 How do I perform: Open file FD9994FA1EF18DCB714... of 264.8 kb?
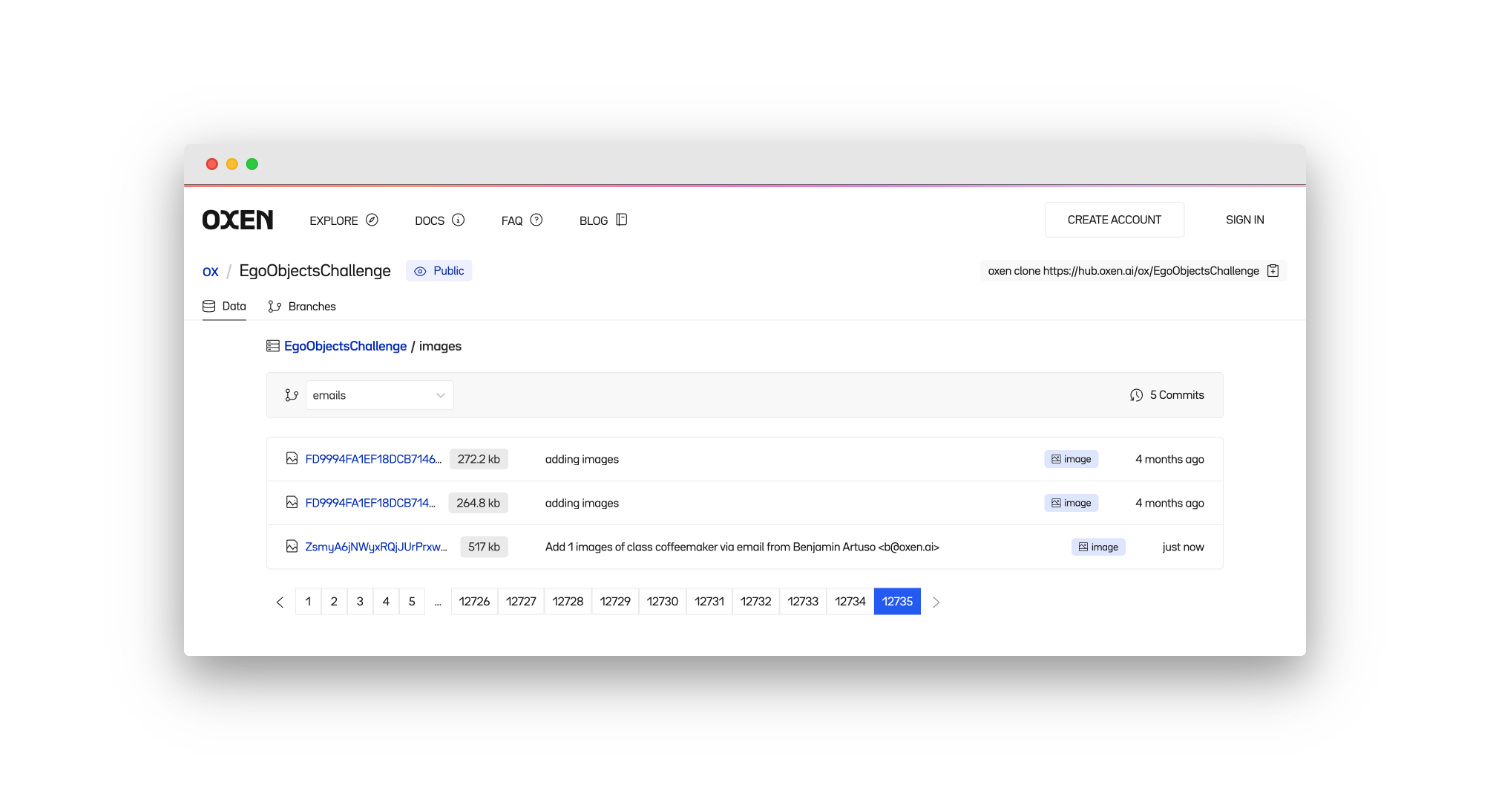[x=371, y=503]
